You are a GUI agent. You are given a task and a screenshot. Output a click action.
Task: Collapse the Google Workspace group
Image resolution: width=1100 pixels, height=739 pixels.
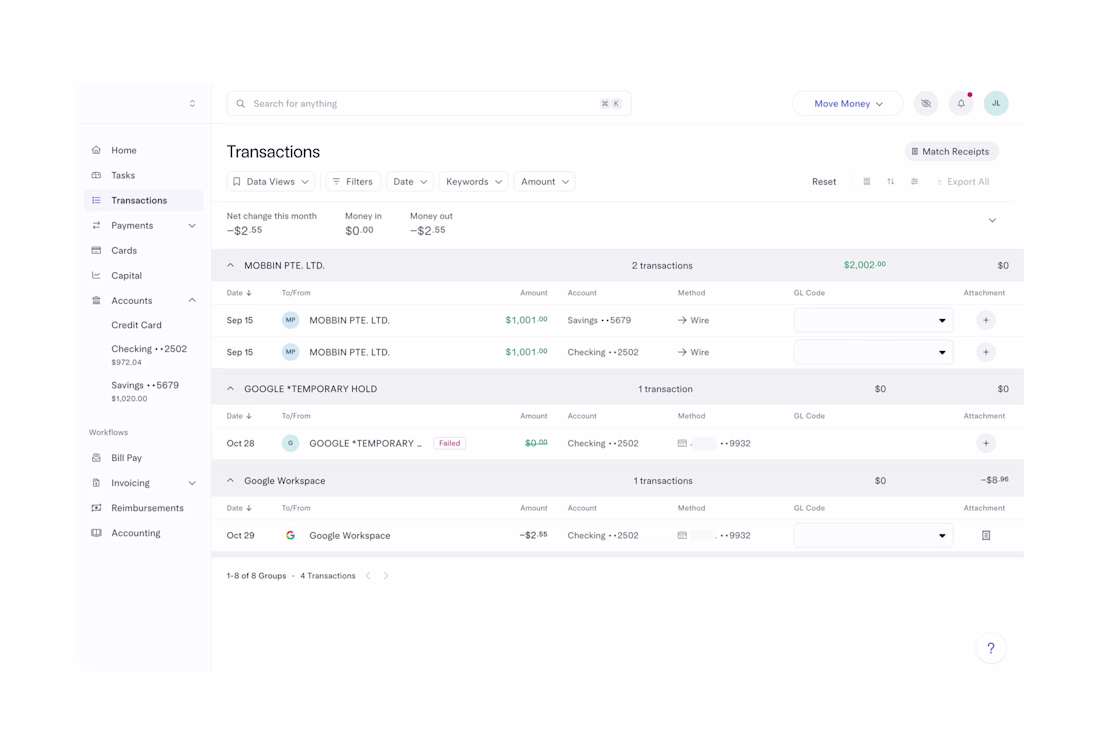(x=231, y=481)
